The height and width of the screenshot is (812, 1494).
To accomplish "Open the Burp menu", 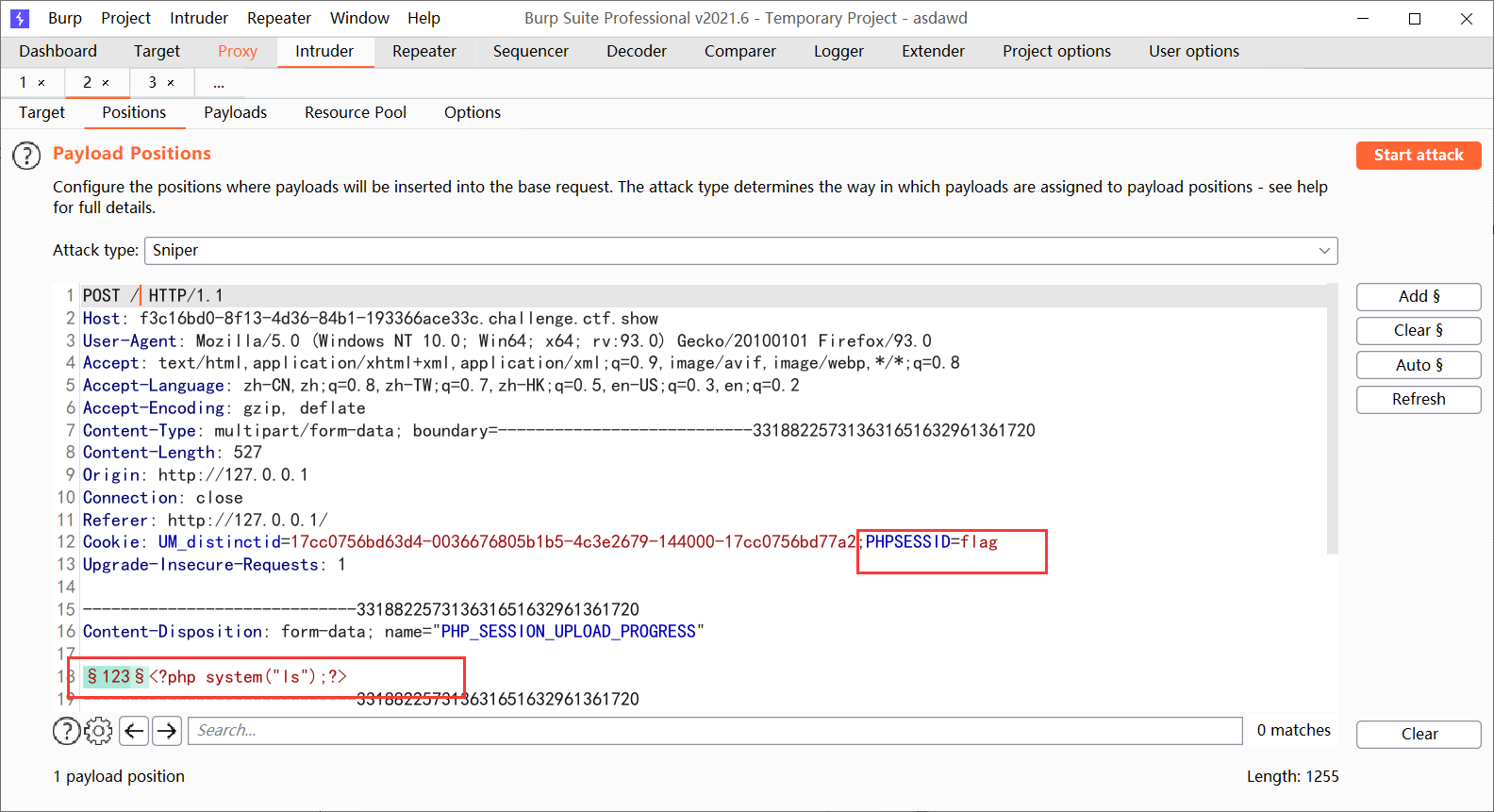I will tap(65, 18).
